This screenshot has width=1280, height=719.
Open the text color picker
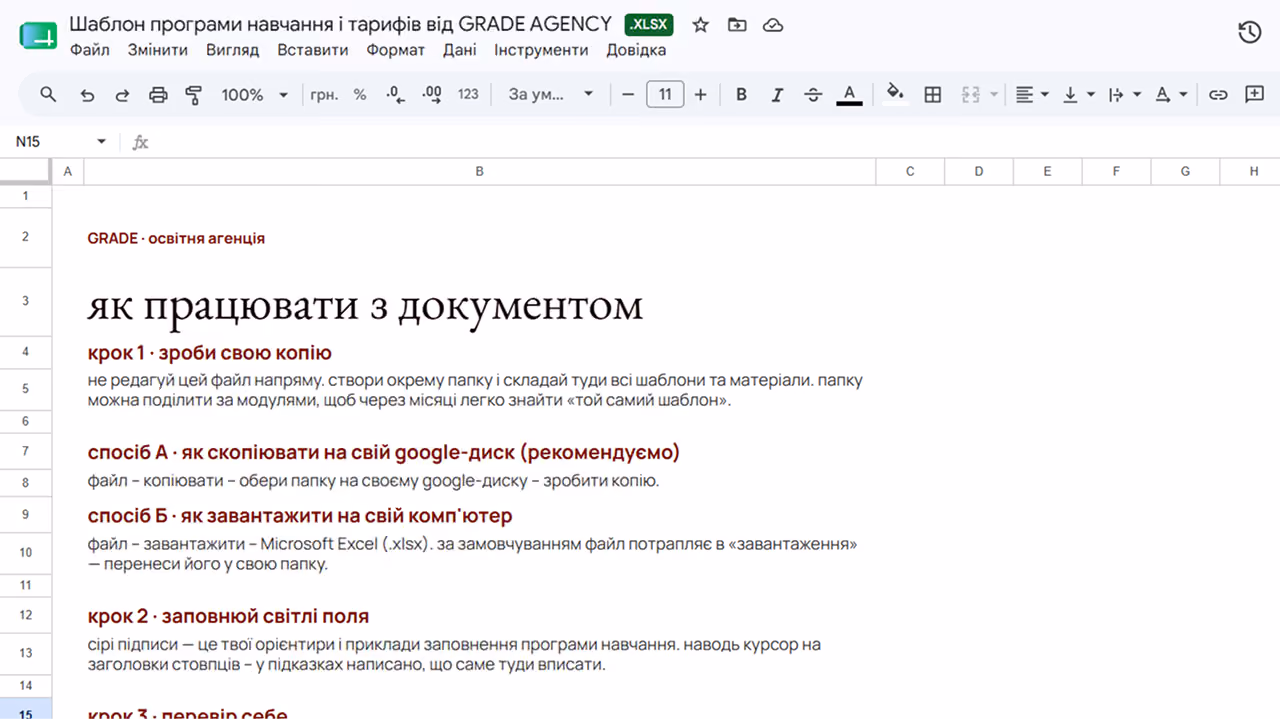click(849, 95)
